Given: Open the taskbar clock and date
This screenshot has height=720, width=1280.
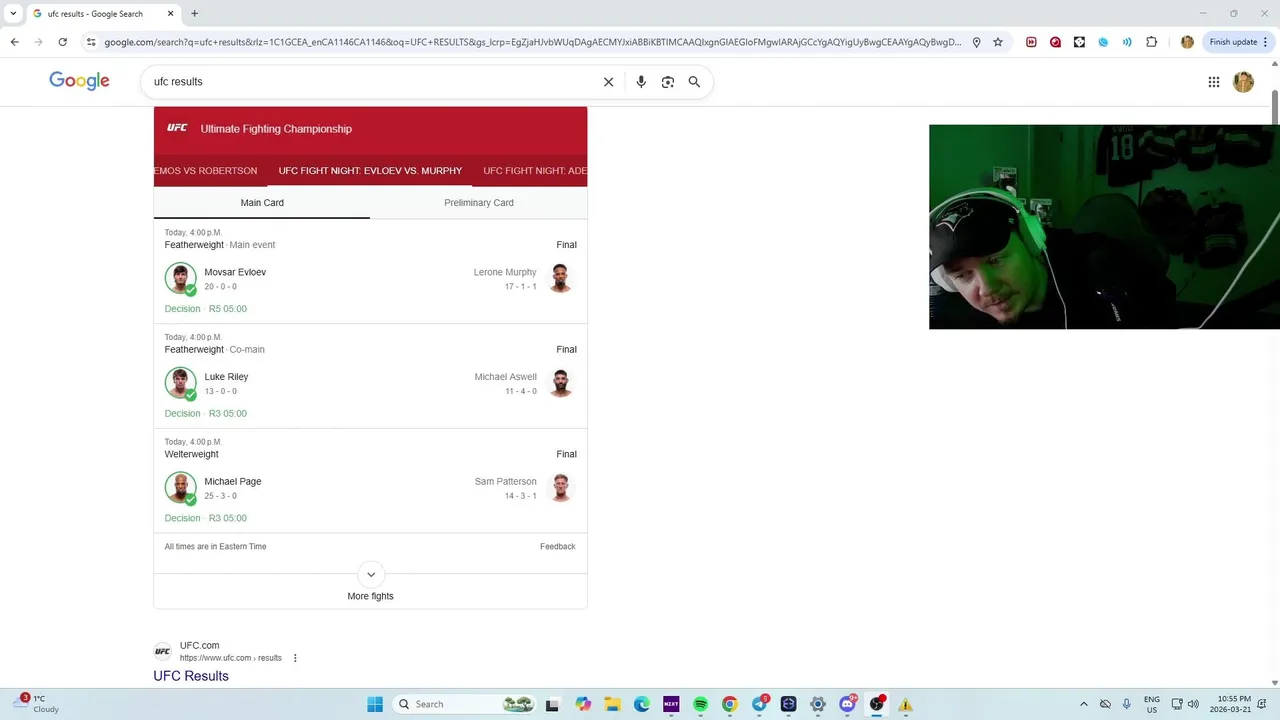Looking at the screenshot, I should pos(1229,704).
